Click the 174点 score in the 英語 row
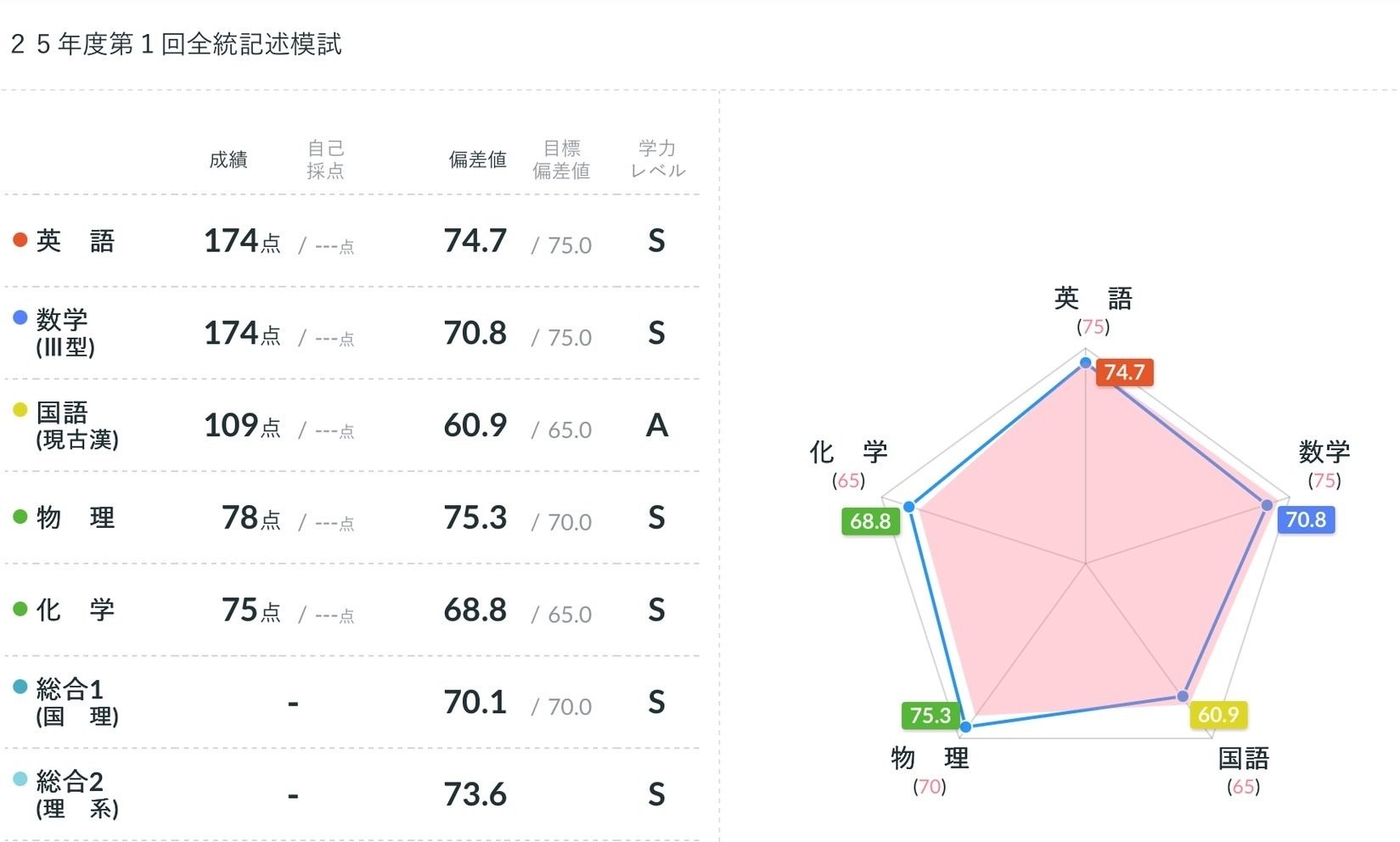This screenshot has height=842, width=1400. pos(242,241)
